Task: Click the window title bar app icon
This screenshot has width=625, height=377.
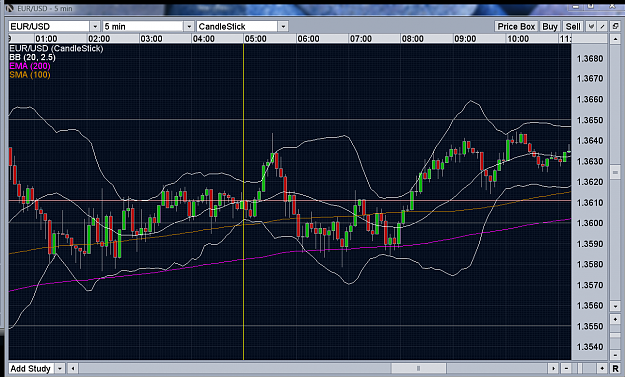Action: click(x=9, y=8)
